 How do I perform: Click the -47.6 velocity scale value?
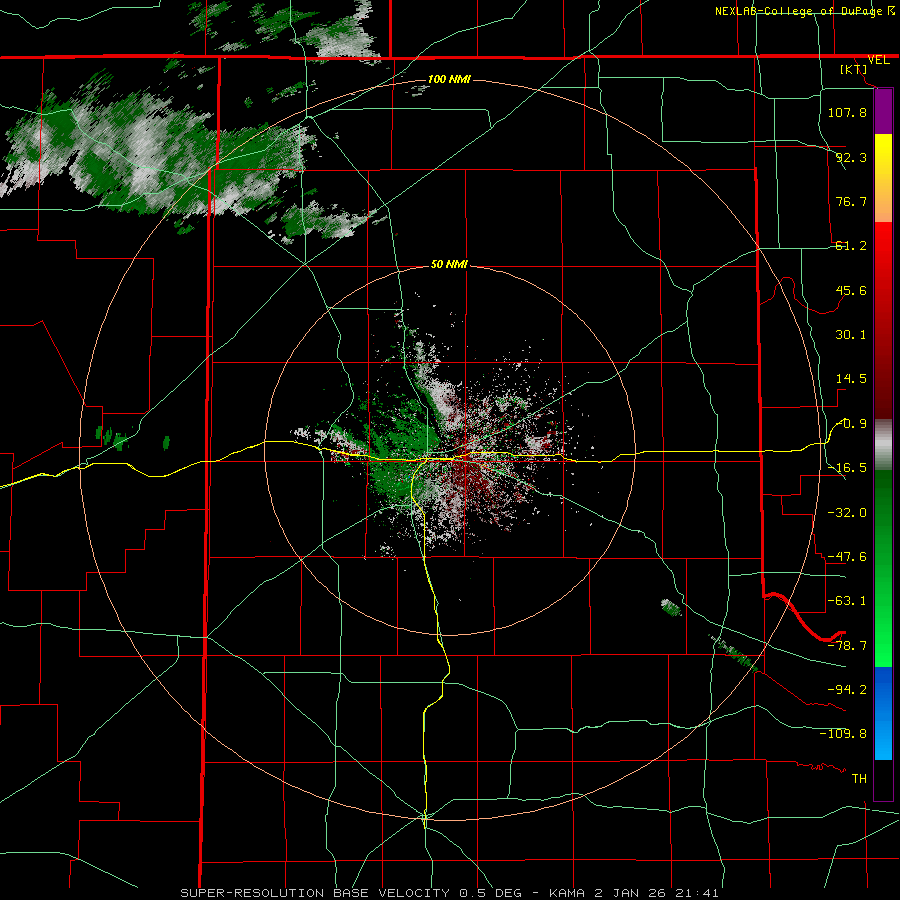coord(847,557)
